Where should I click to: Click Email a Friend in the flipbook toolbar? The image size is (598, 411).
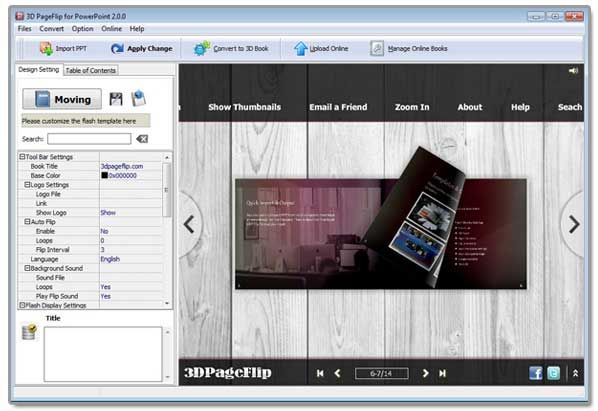(x=338, y=107)
